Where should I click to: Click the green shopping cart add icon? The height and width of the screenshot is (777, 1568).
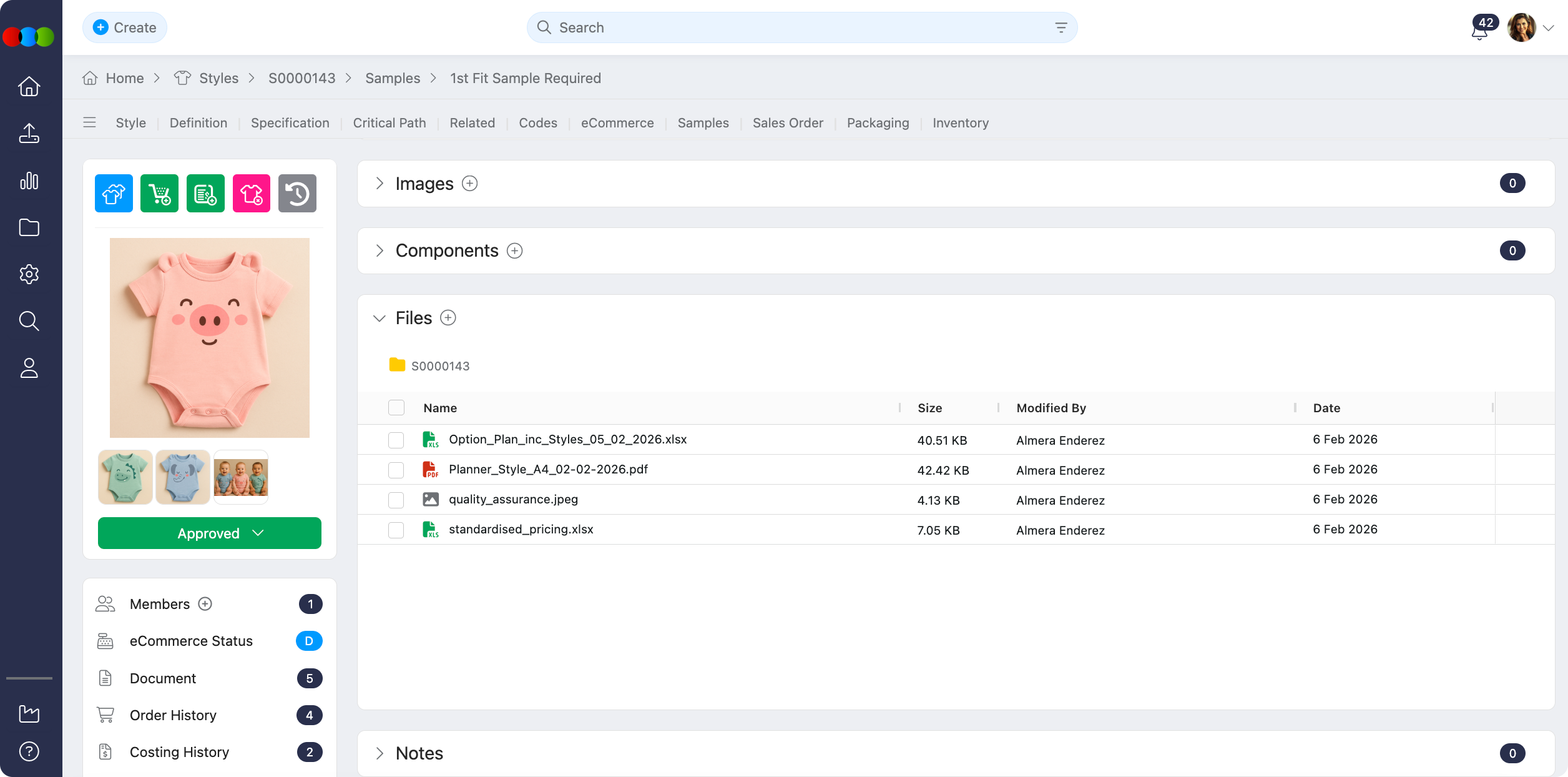pyautogui.click(x=159, y=194)
